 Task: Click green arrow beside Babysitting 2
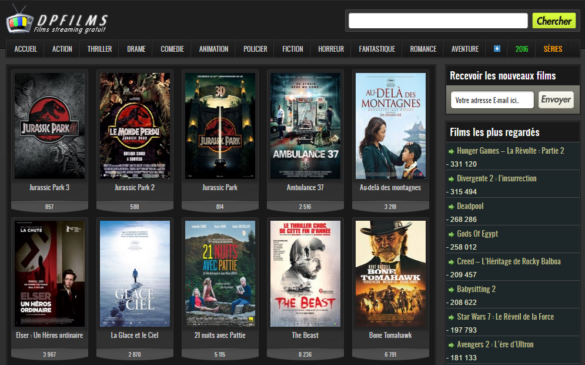[x=451, y=290]
